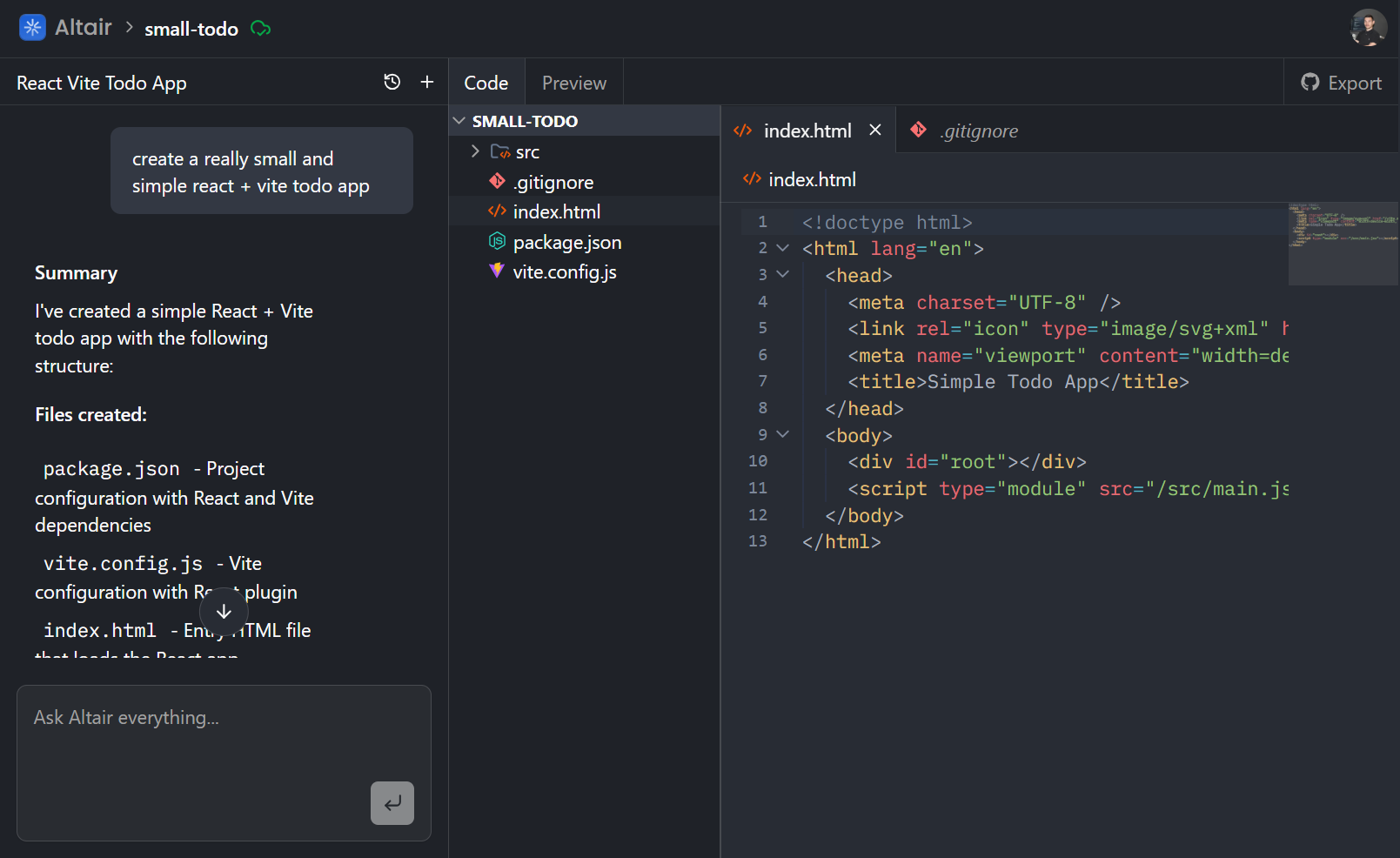
Task: Click the Altair logo icon
Action: coord(32,28)
